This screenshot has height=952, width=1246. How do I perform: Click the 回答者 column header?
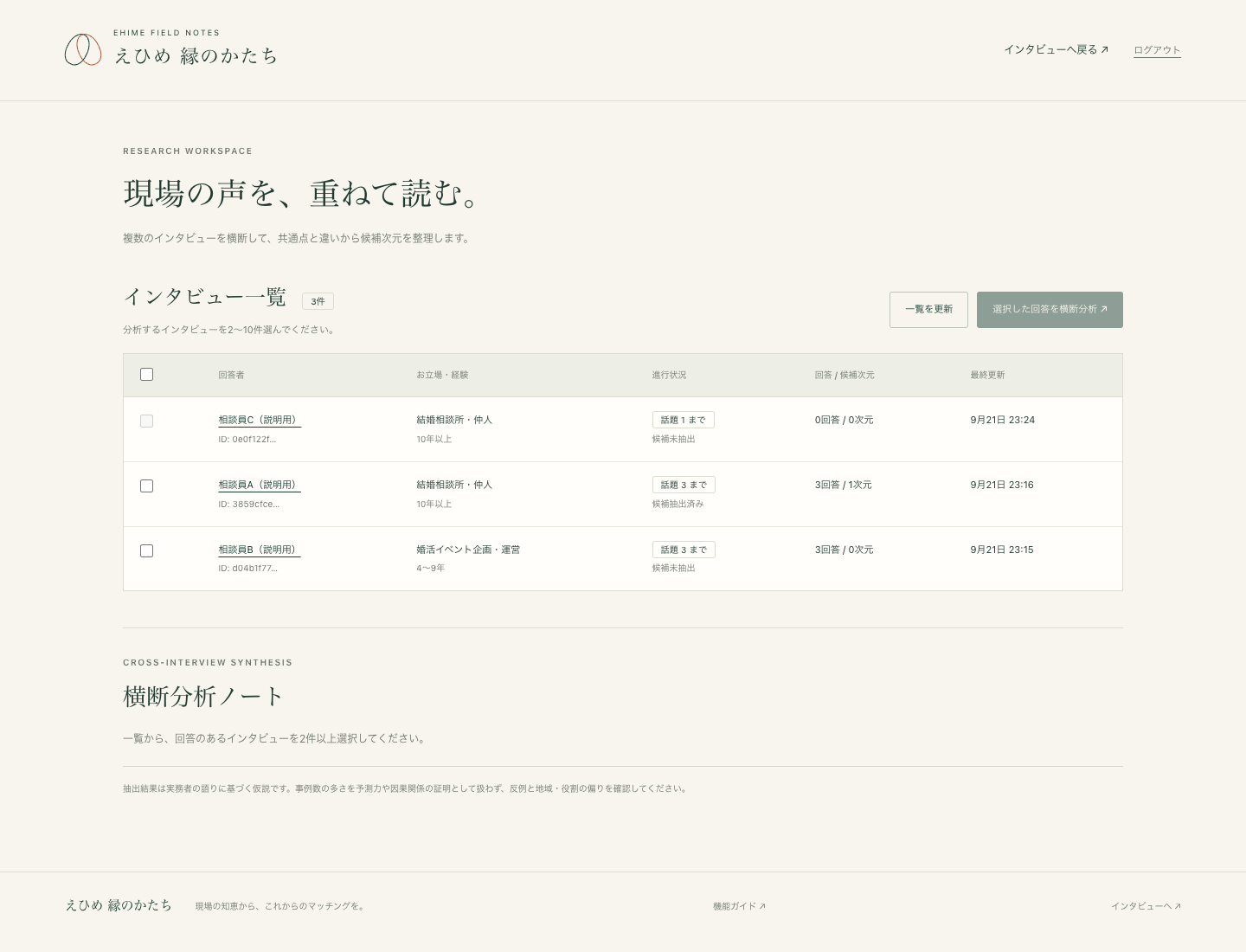231,375
